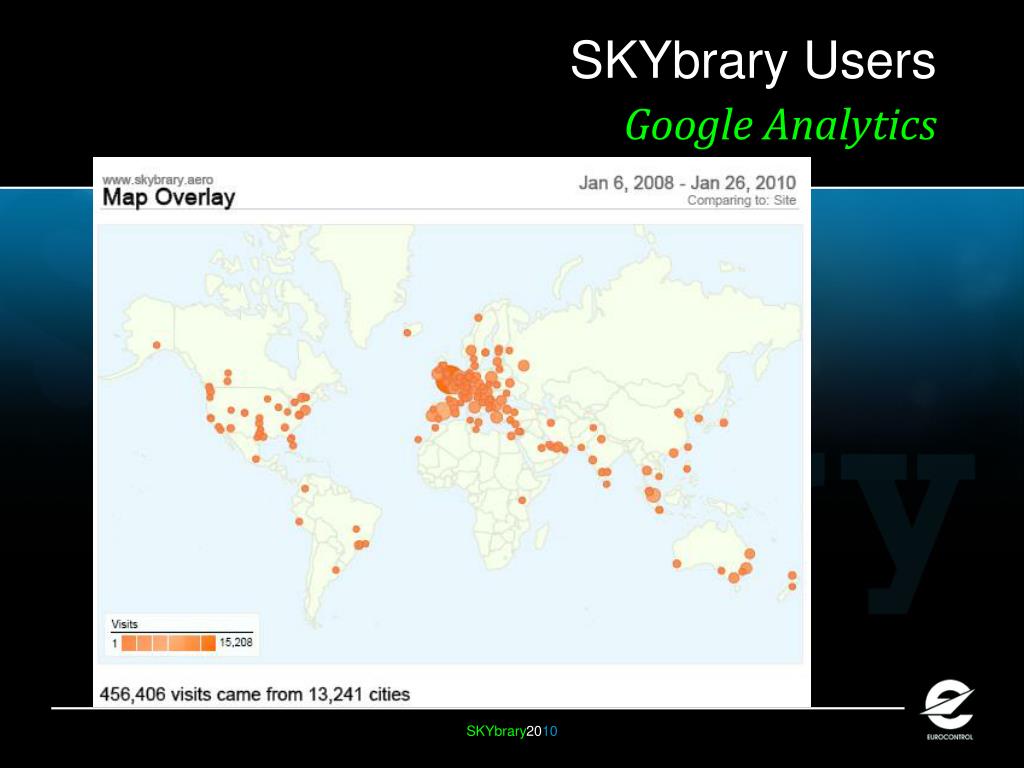Image resolution: width=1024 pixels, height=768 pixels.
Task: Click the visit marker in Alaska
Action: click(x=157, y=345)
